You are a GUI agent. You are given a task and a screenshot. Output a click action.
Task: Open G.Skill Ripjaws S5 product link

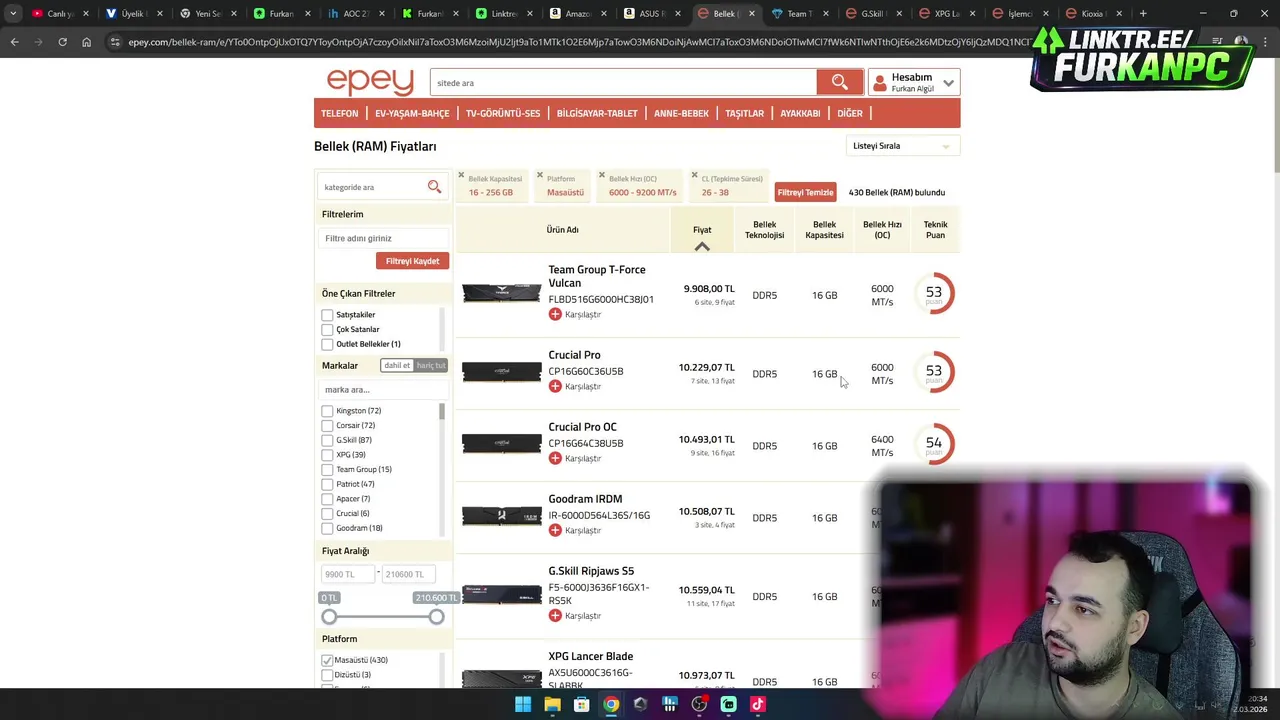[591, 571]
